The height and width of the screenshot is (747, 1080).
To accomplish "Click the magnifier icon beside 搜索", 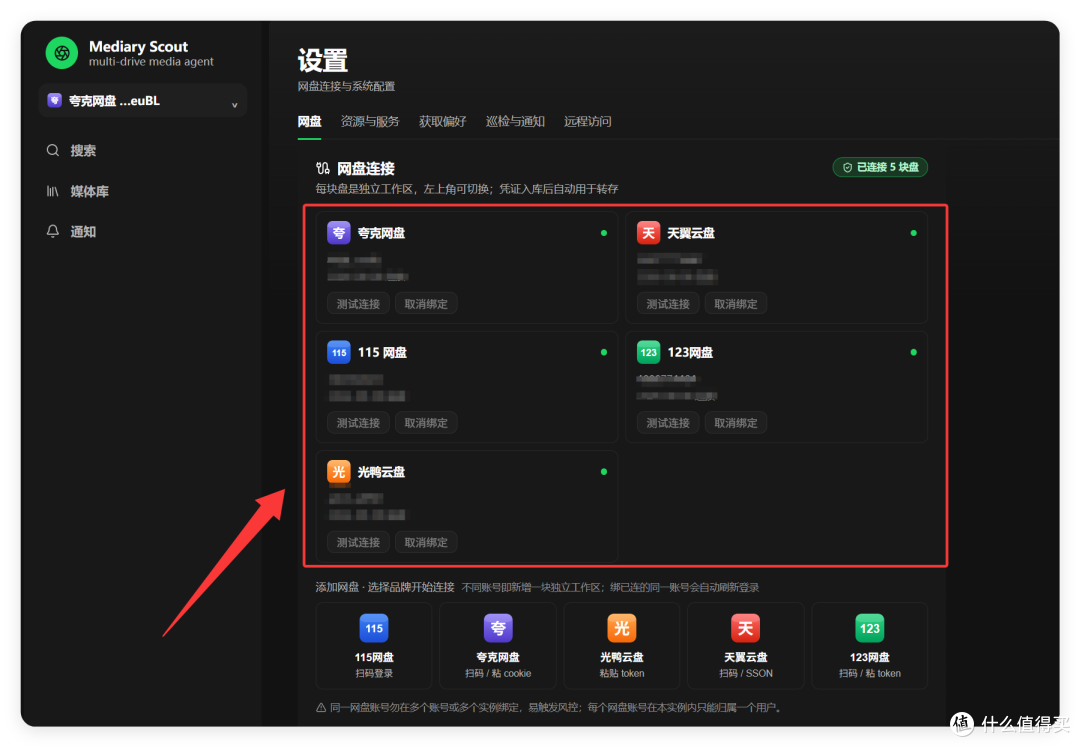I will (53, 150).
